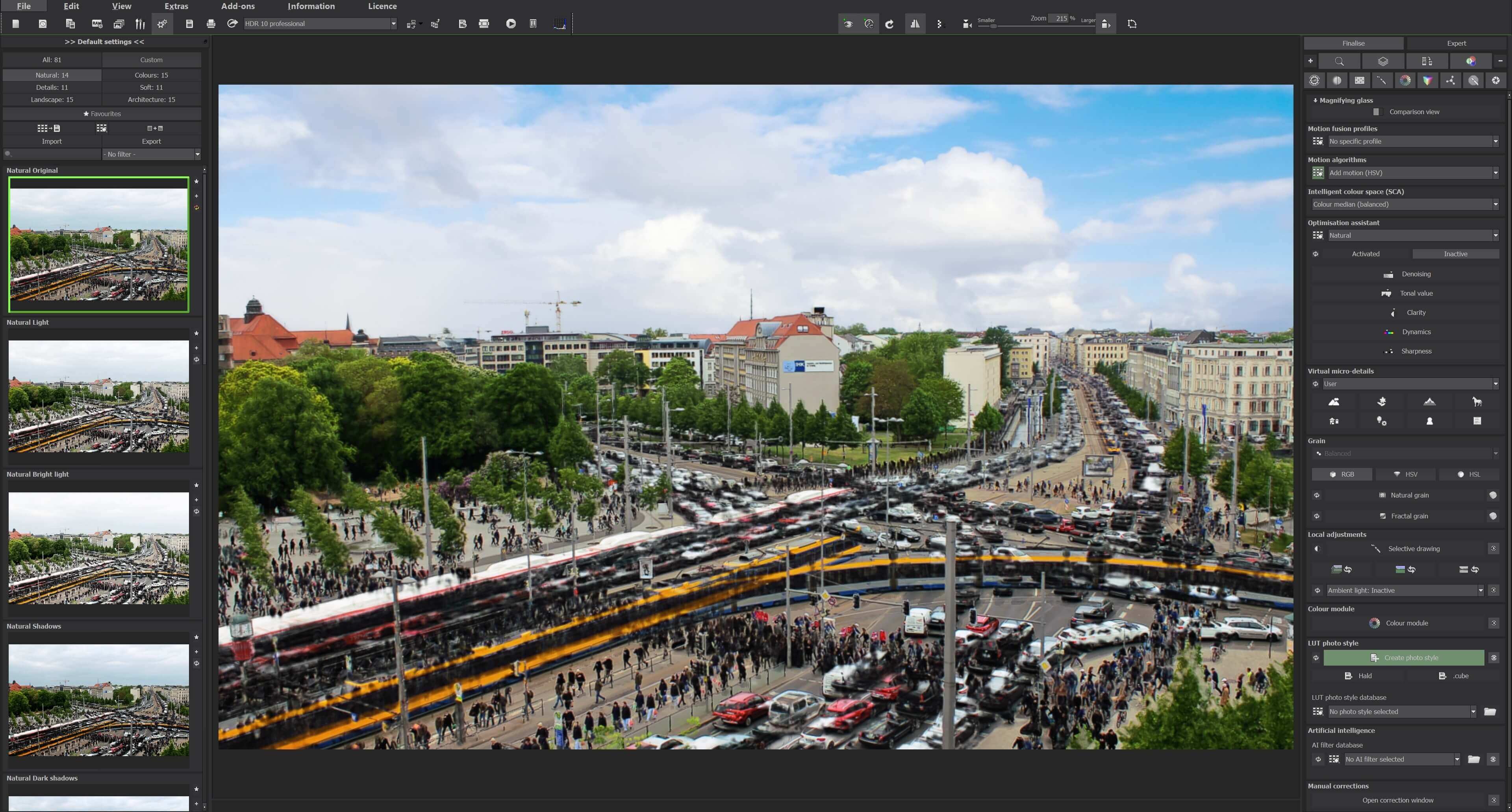Screen dimensions: 1512x812
Task: Open the Add-ons menu
Action: [238, 6]
